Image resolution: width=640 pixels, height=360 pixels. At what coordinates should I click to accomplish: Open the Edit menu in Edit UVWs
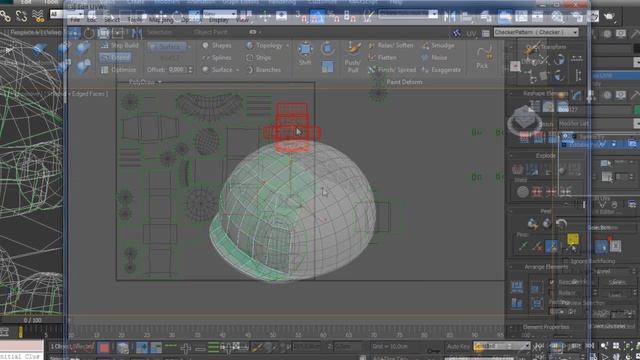click(x=92, y=19)
